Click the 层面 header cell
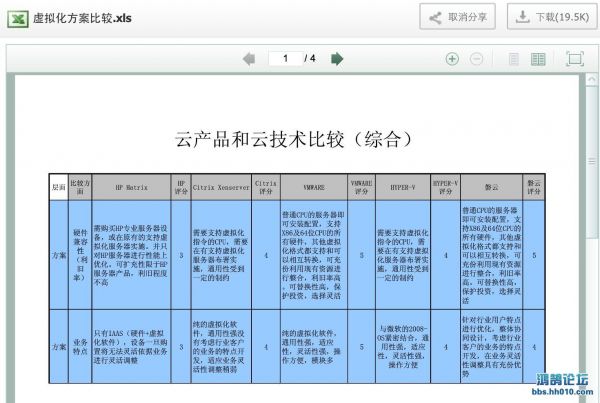 pos(59,187)
